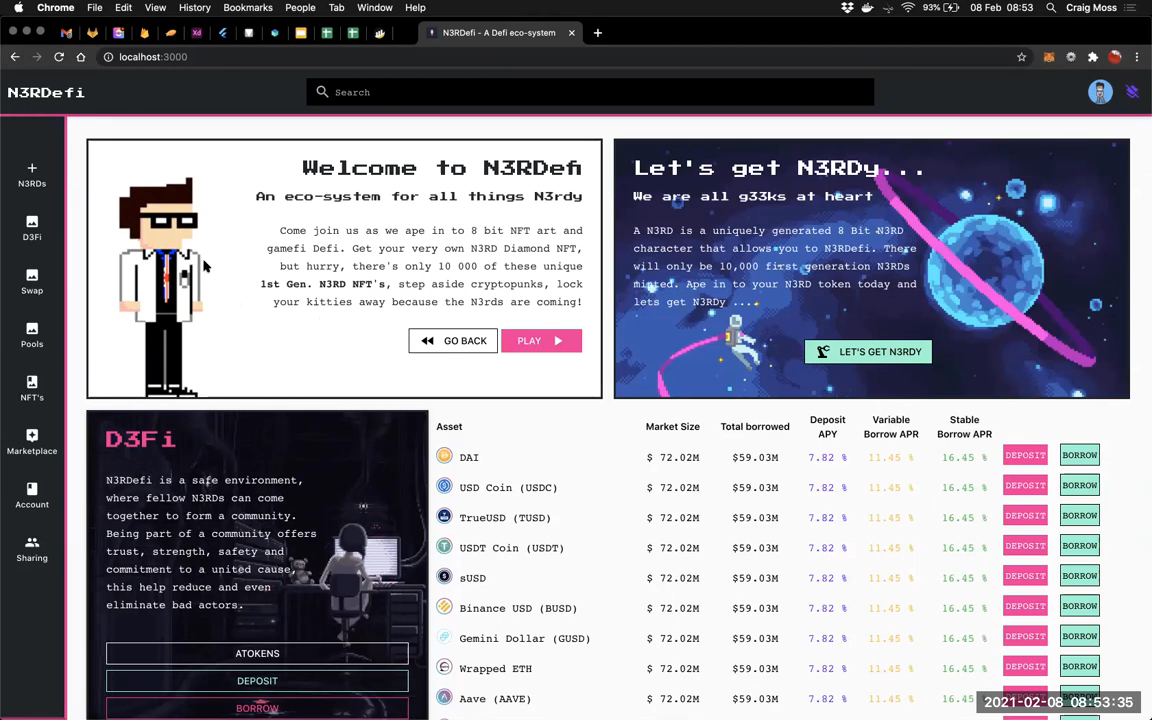Open the N3RDs plus icon in sidebar

pyautogui.click(x=32, y=168)
